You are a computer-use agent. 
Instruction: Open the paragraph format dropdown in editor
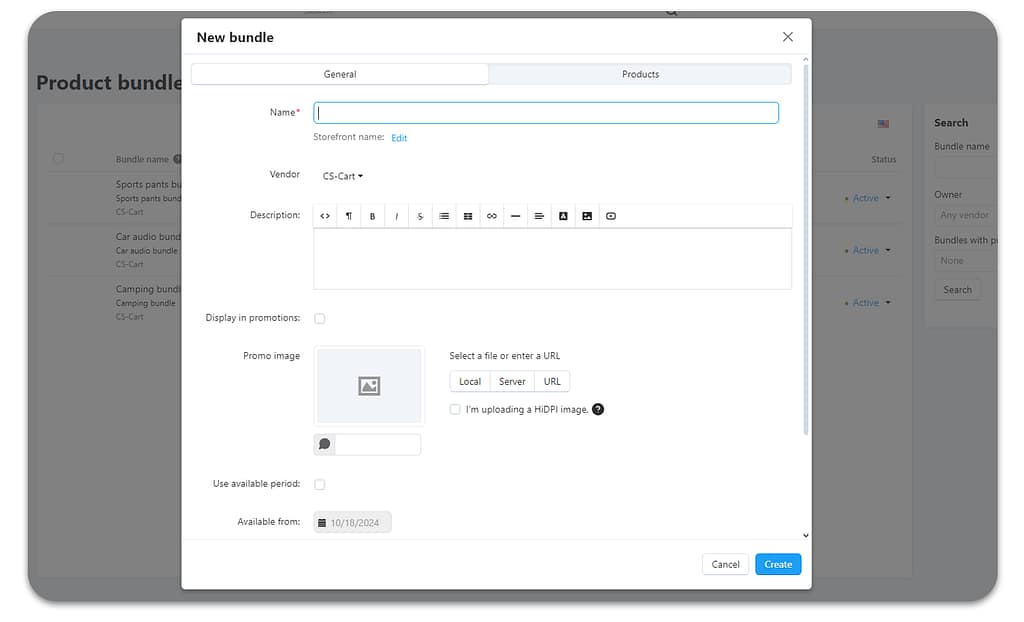349,216
